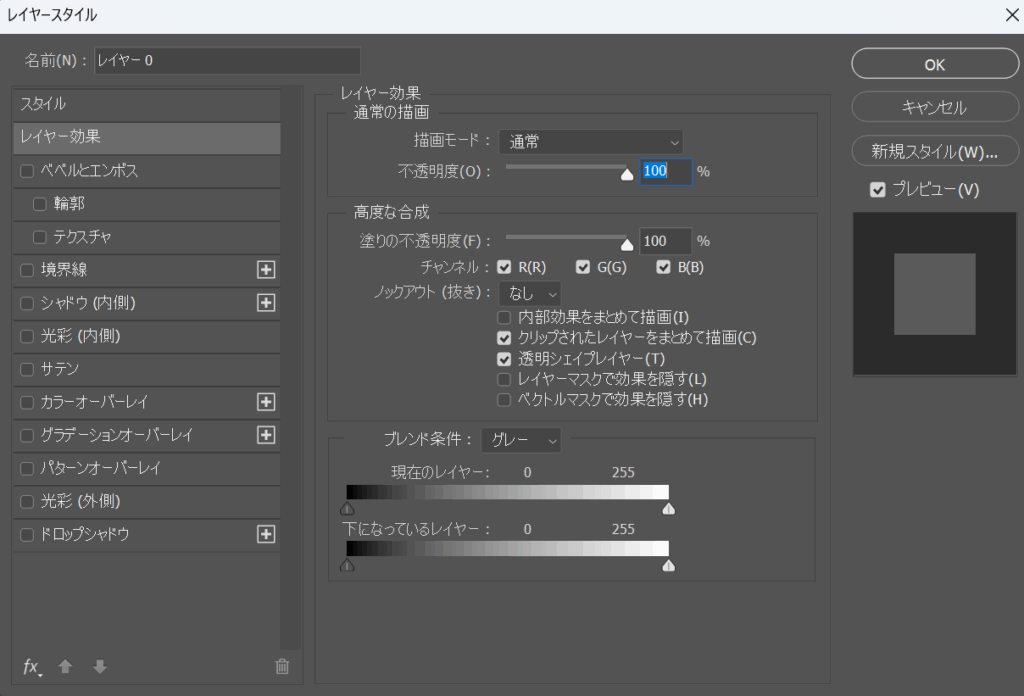Image resolution: width=1024 pixels, height=696 pixels.
Task: Enable グラデーションオーバーレイ checkbox
Action: pos(27,435)
